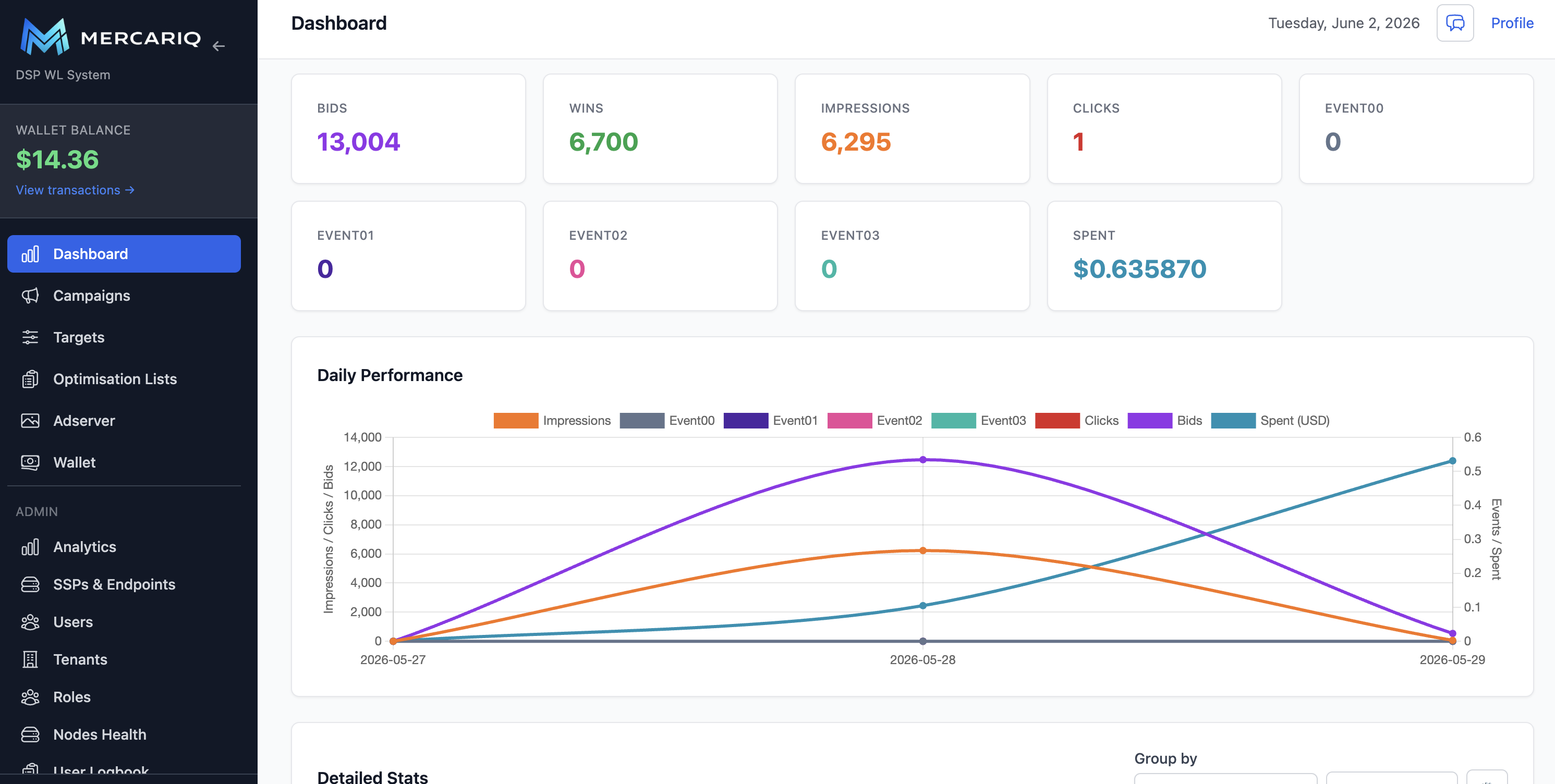Screen dimensions: 1555x784
Task: Click the Optimisation Lists clipboard icon
Action: tap(30, 379)
